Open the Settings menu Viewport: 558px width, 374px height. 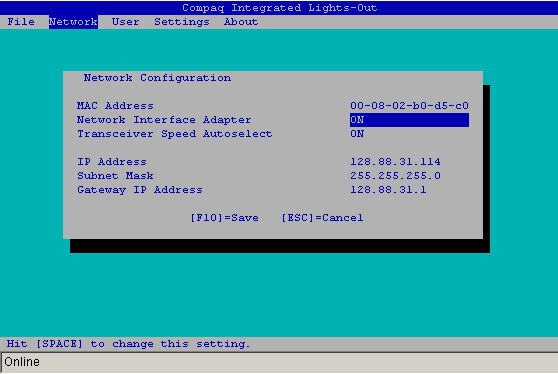click(x=181, y=22)
